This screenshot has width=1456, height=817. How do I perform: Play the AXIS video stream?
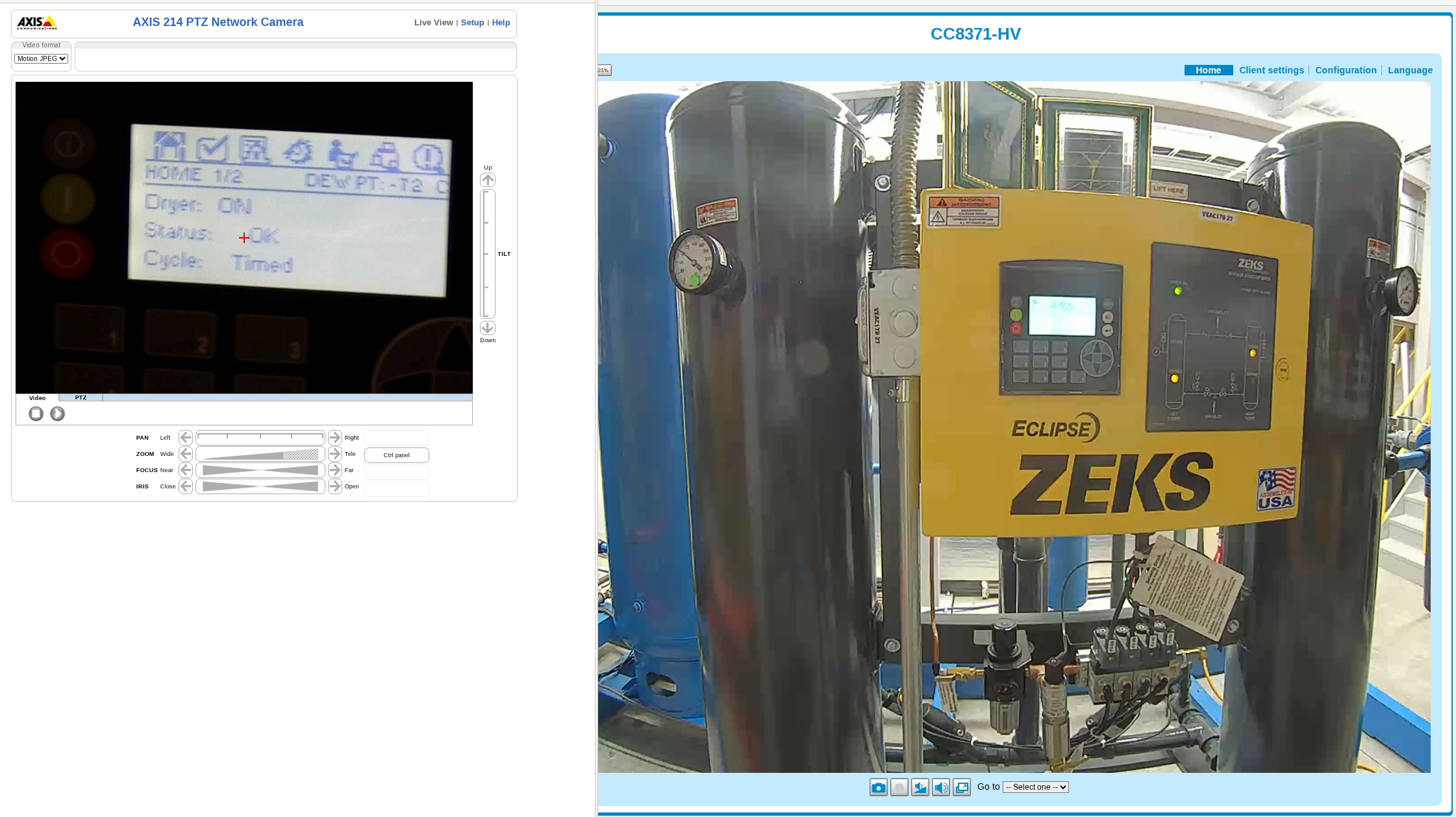[57, 414]
